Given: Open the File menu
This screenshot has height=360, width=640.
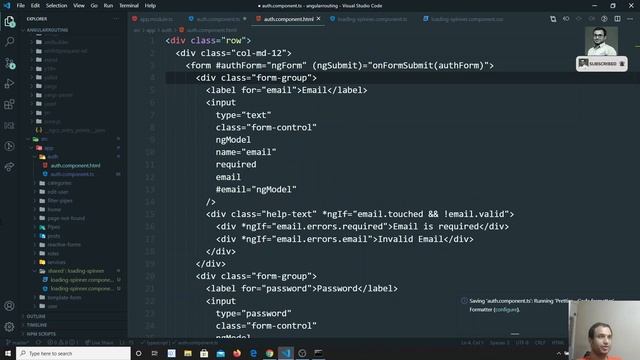Looking at the screenshot, I should tap(20, 6).
